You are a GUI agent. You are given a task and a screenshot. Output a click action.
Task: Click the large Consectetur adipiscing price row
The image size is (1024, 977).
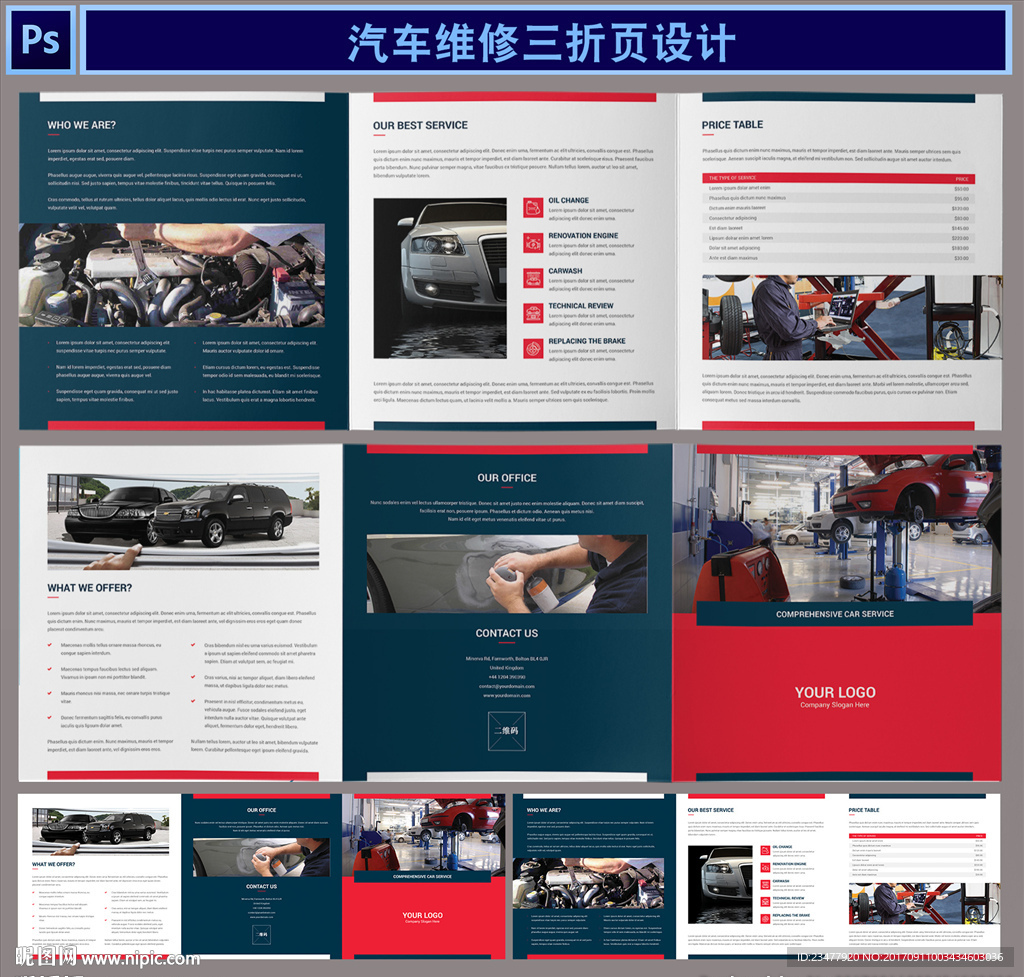pyautogui.click(x=839, y=218)
